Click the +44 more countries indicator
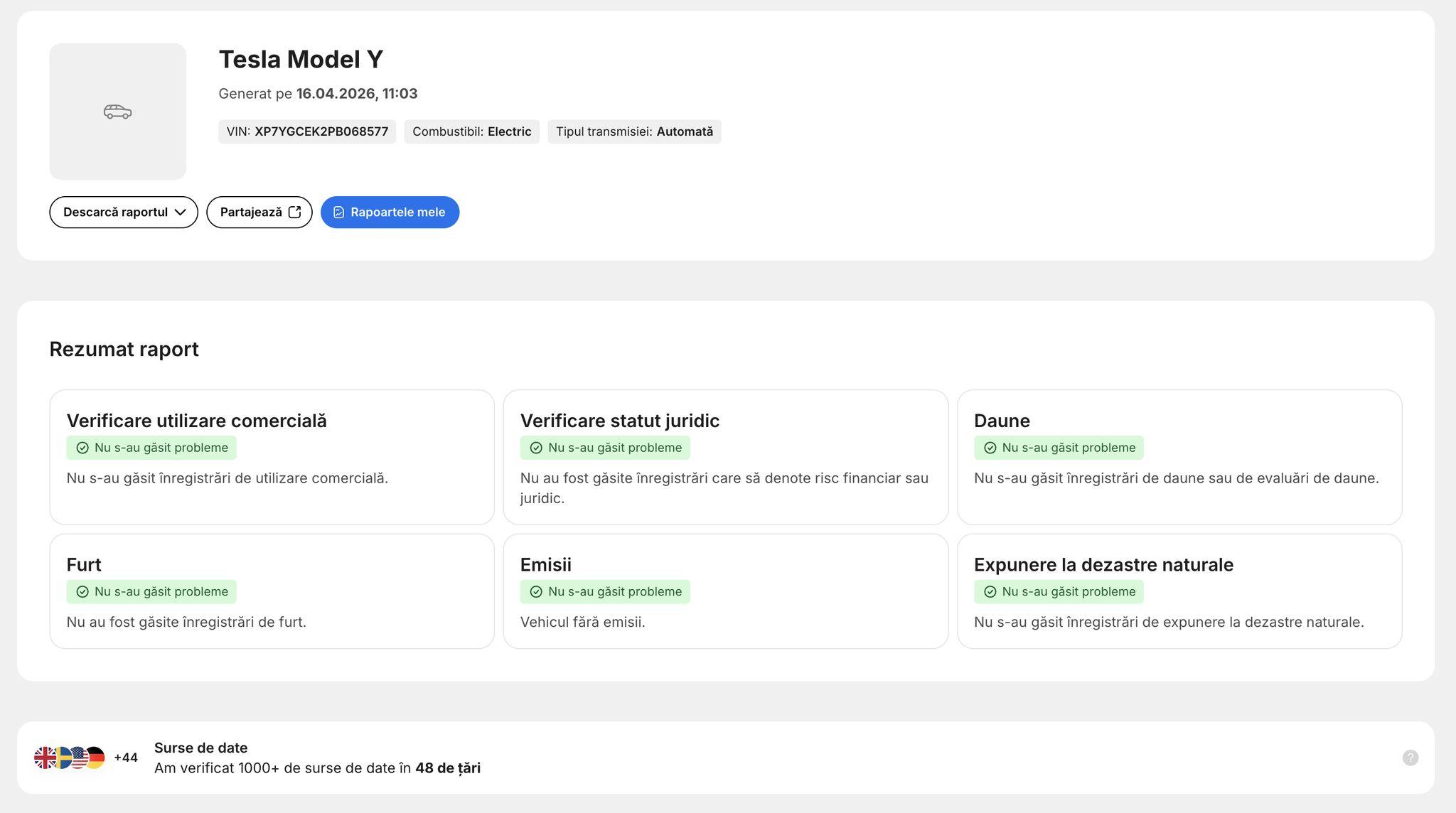This screenshot has width=1456, height=813. click(126, 758)
